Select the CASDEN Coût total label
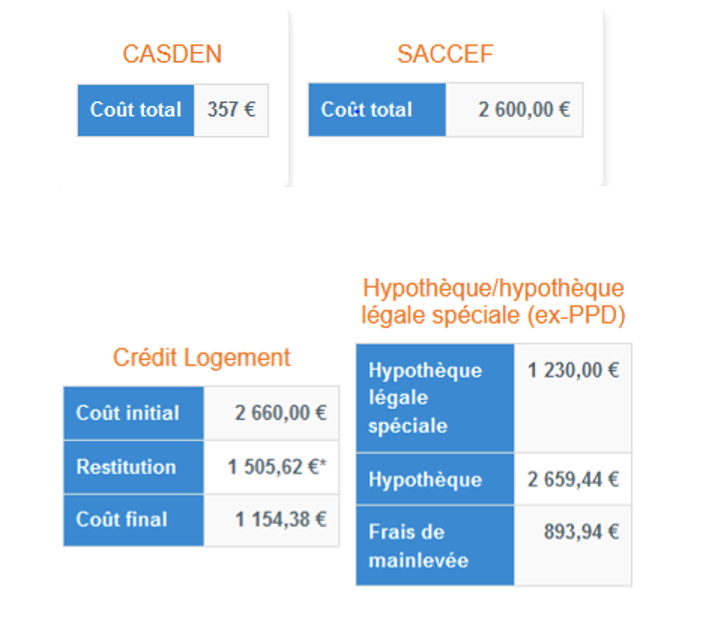 pyautogui.click(x=136, y=110)
